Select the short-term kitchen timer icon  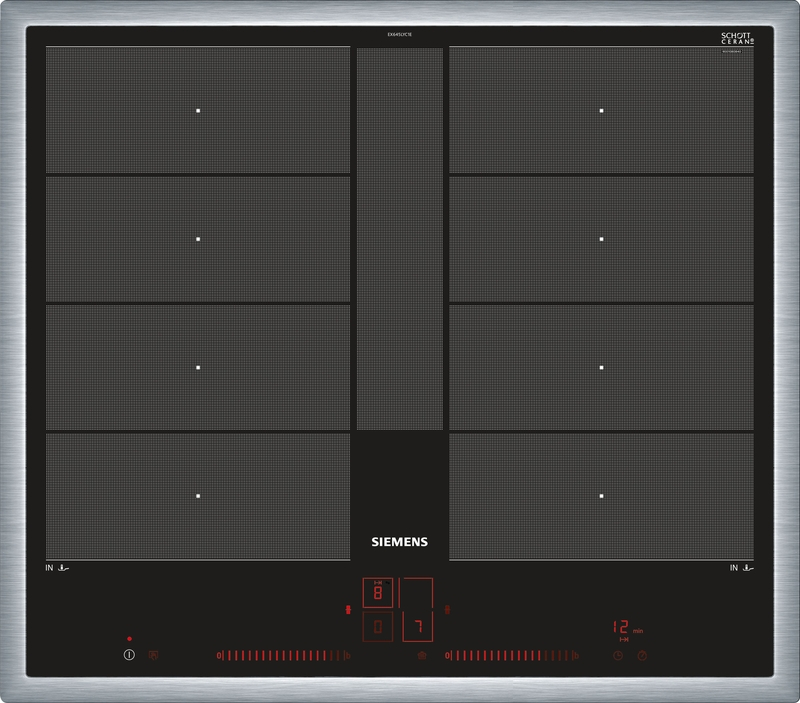tap(642, 655)
